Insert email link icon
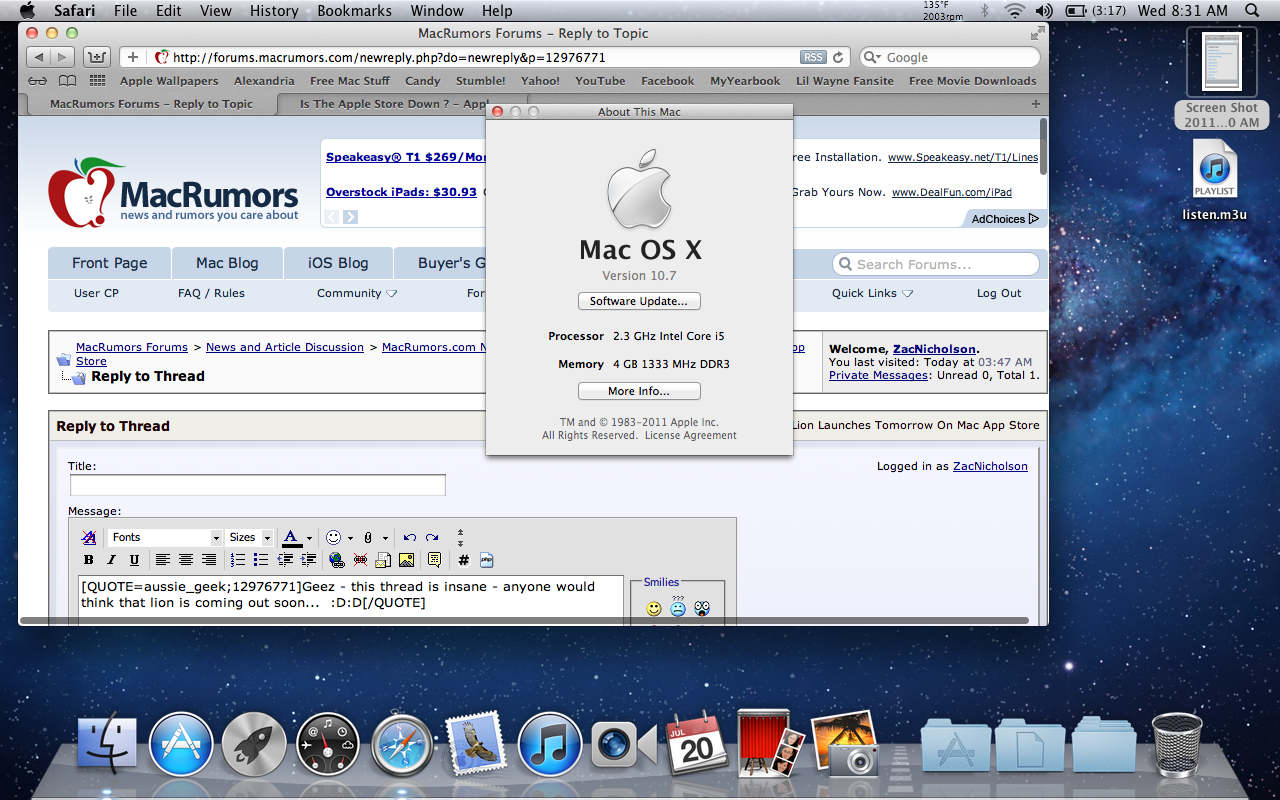This screenshot has width=1280, height=800. click(383, 560)
